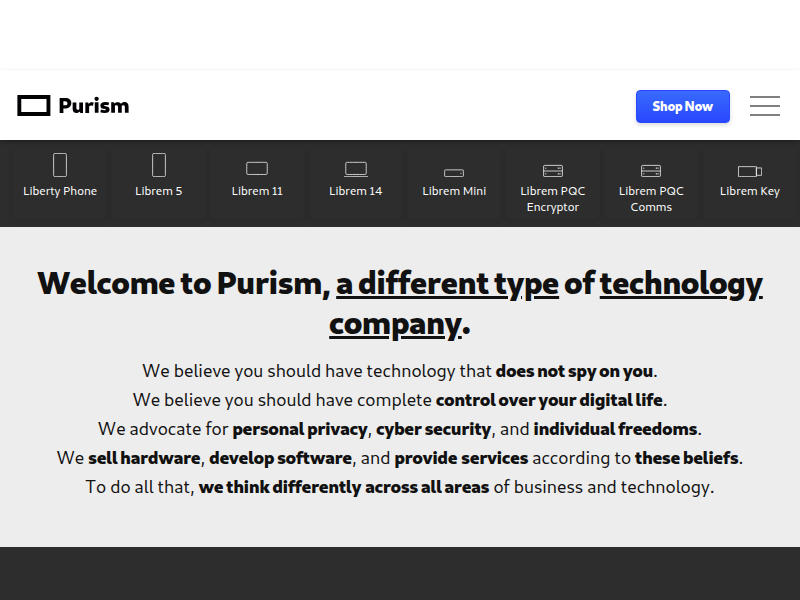This screenshot has height=600, width=800.
Task: Open the Librem 14 label
Action: tap(356, 191)
